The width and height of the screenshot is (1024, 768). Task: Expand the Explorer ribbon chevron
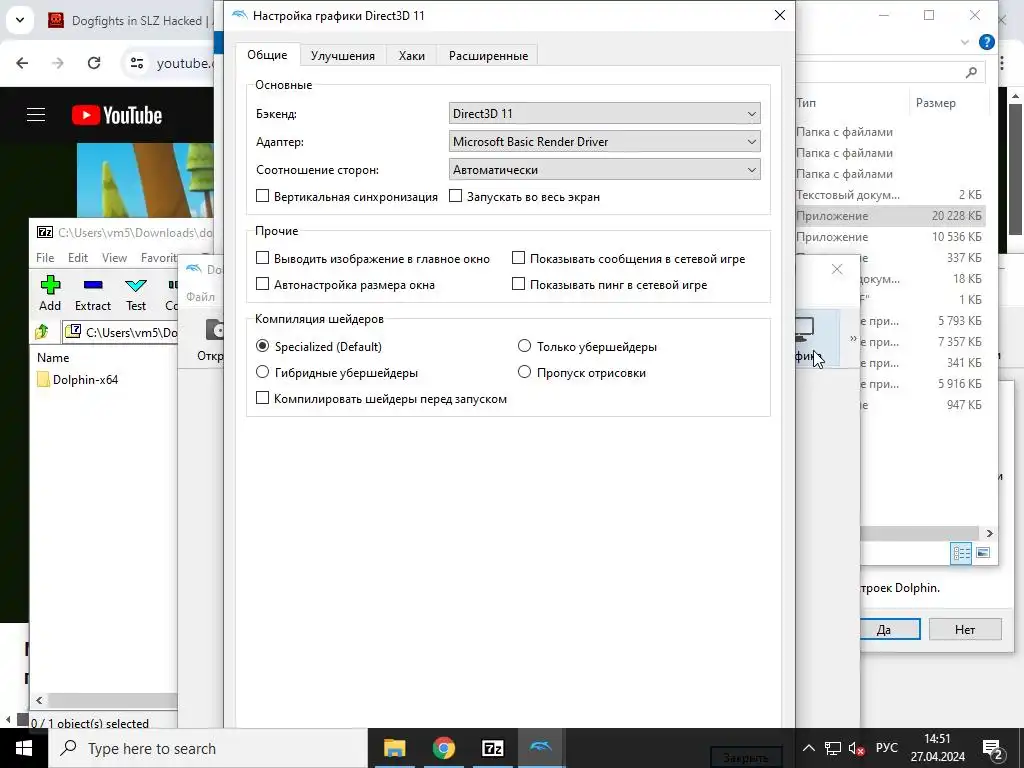pyautogui.click(x=965, y=42)
